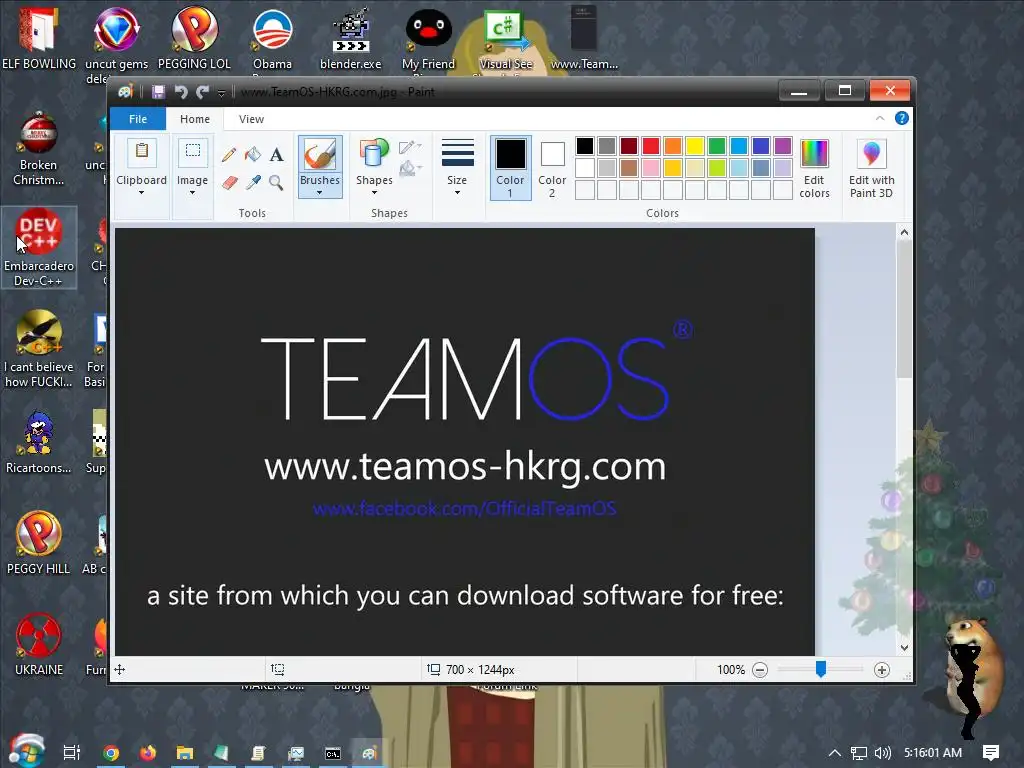Select the Magnifier tool
Screen dimensions: 1024x768
click(276, 182)
